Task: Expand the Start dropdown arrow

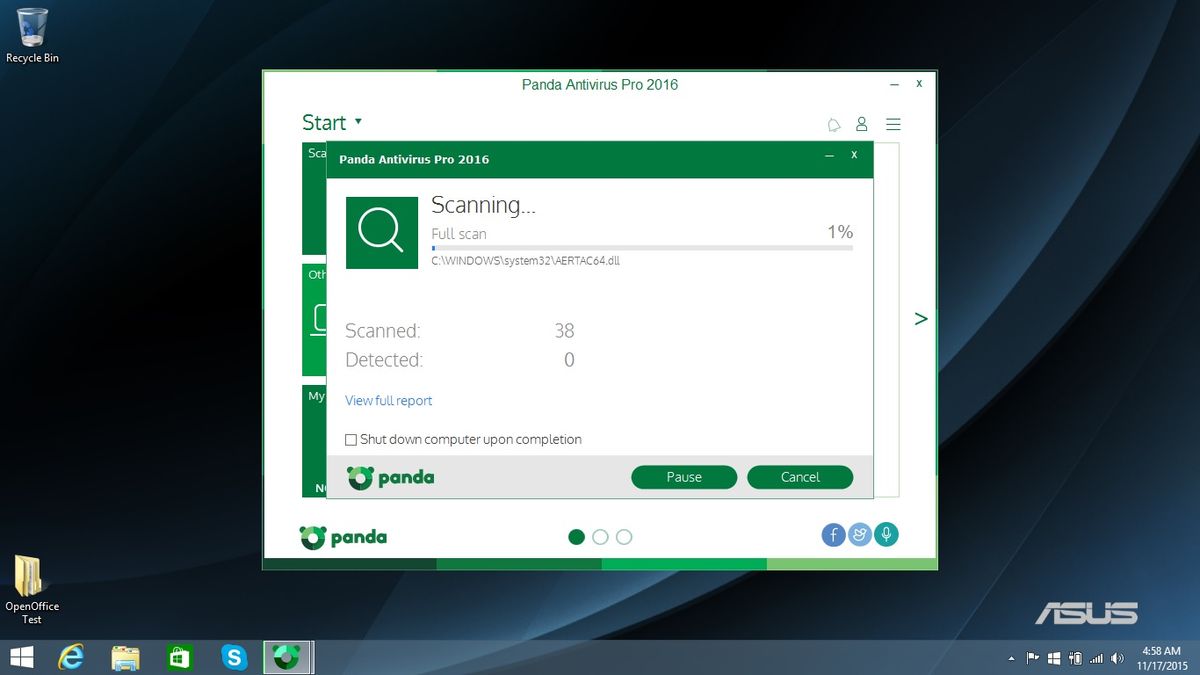Action: click(358, 122)
